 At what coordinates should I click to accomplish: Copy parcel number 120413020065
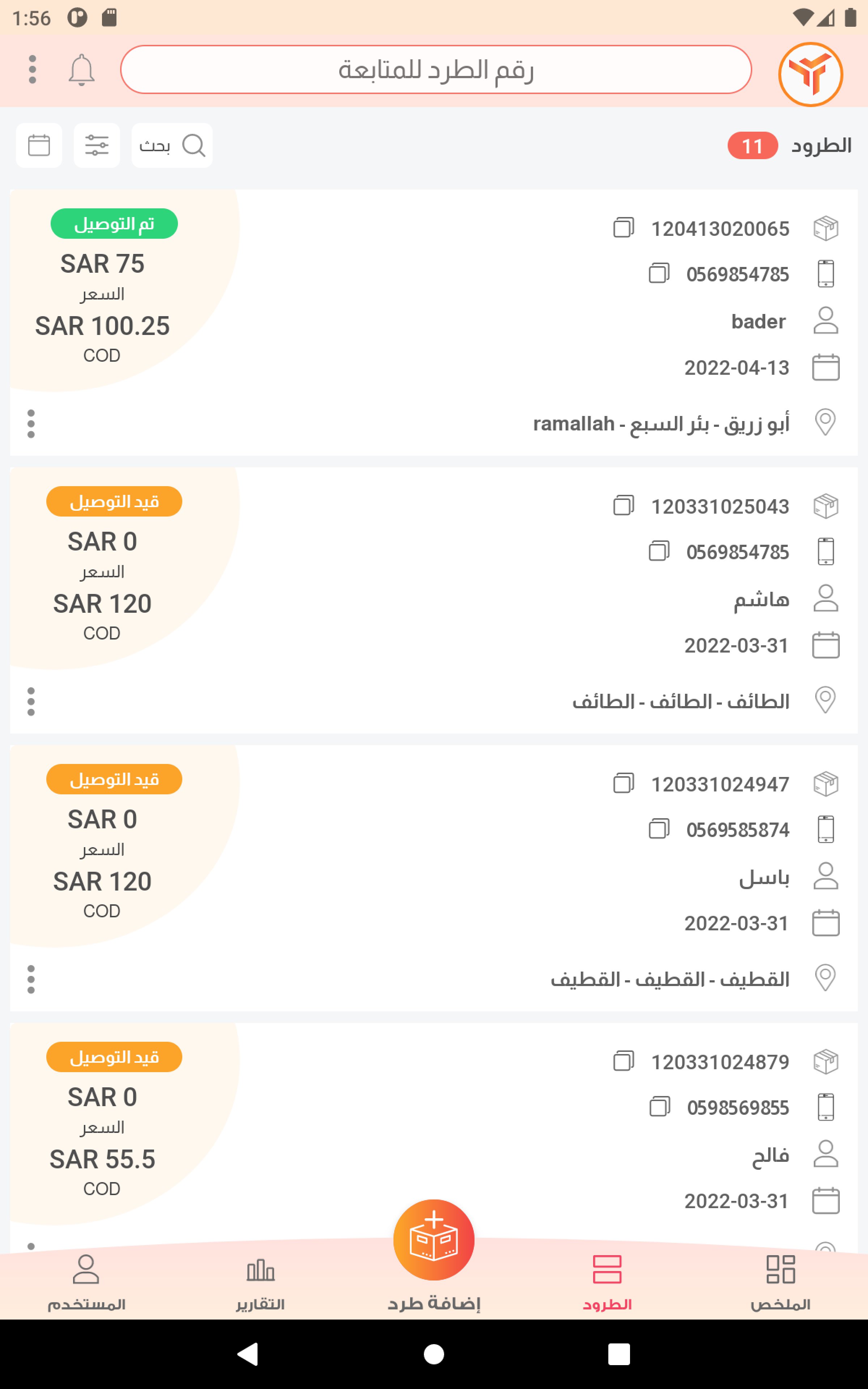[623, 228]
